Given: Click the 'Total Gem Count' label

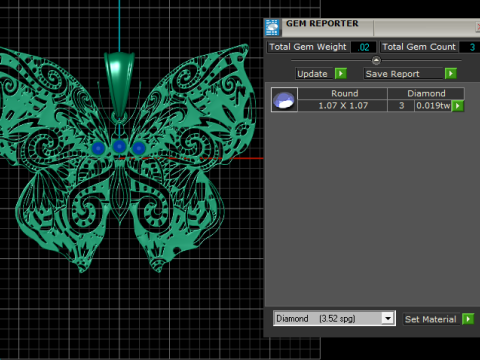Looking at the screenshot, I should point(419,47).
